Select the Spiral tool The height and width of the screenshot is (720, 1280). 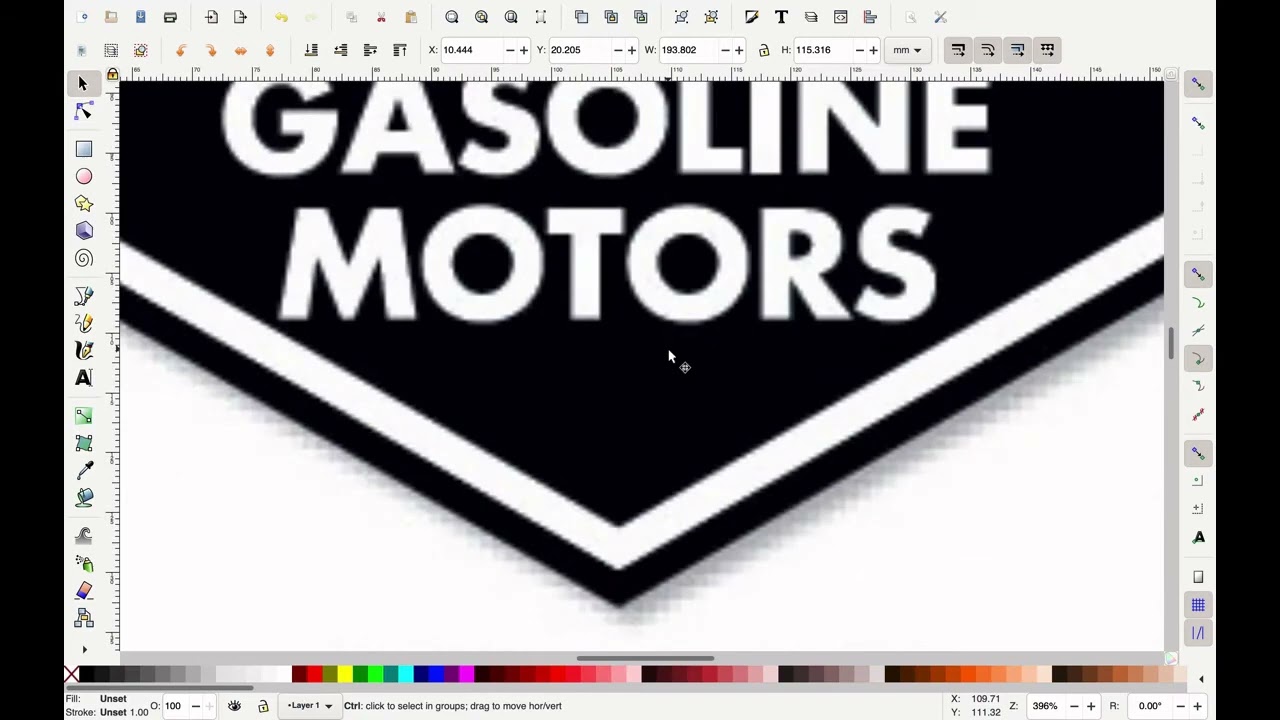click(x=83, y=259)
